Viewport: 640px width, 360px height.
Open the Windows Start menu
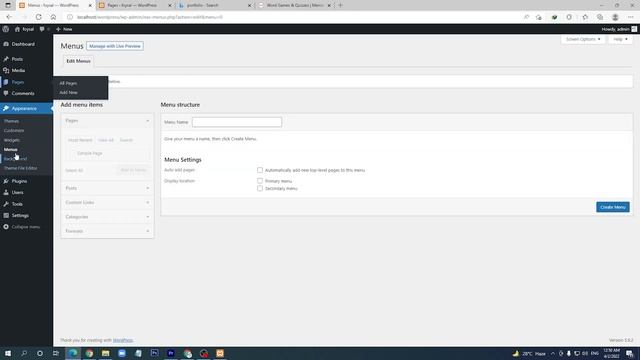[x=8, y=353]
